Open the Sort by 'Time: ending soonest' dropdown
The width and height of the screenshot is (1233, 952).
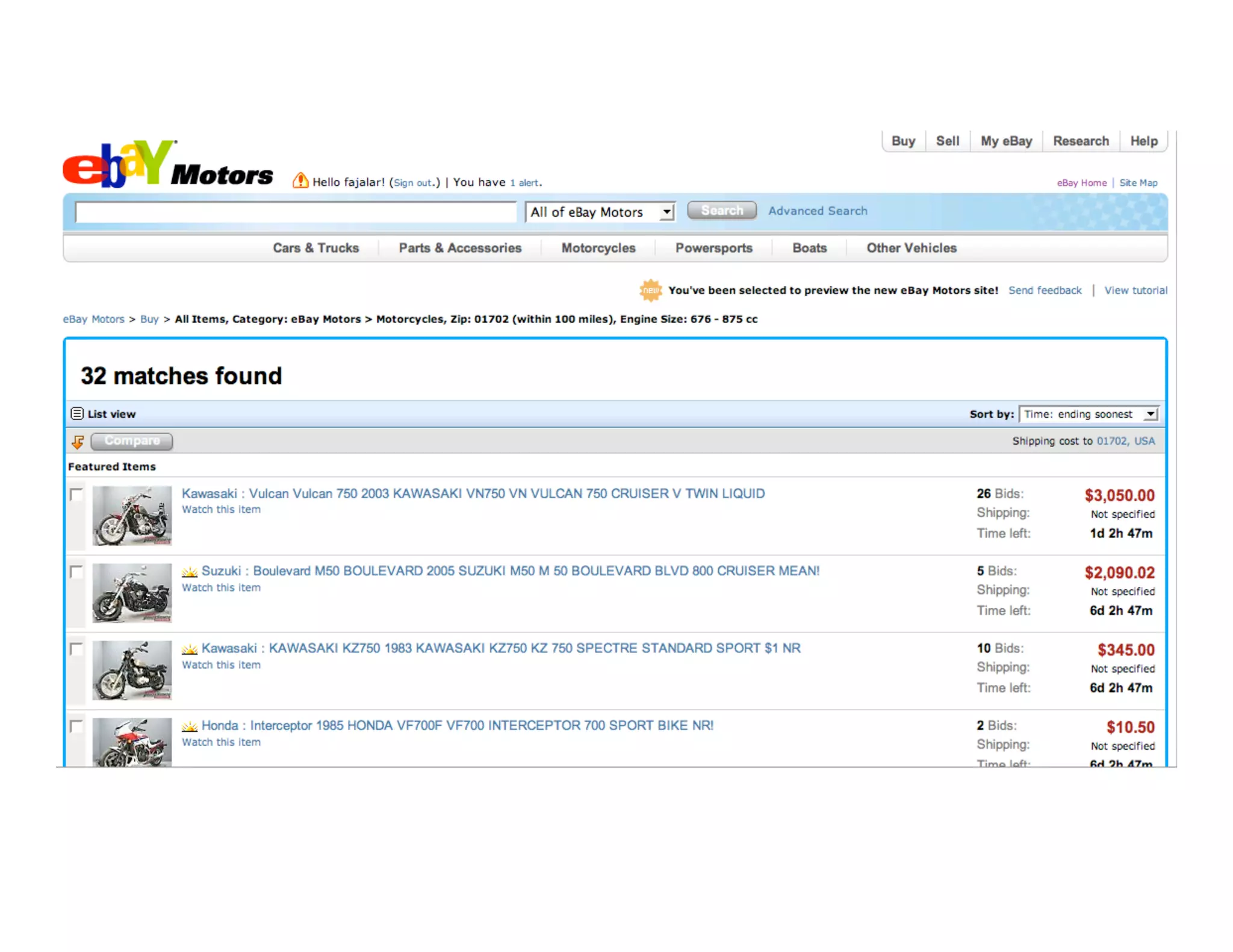coord(1089,414)
